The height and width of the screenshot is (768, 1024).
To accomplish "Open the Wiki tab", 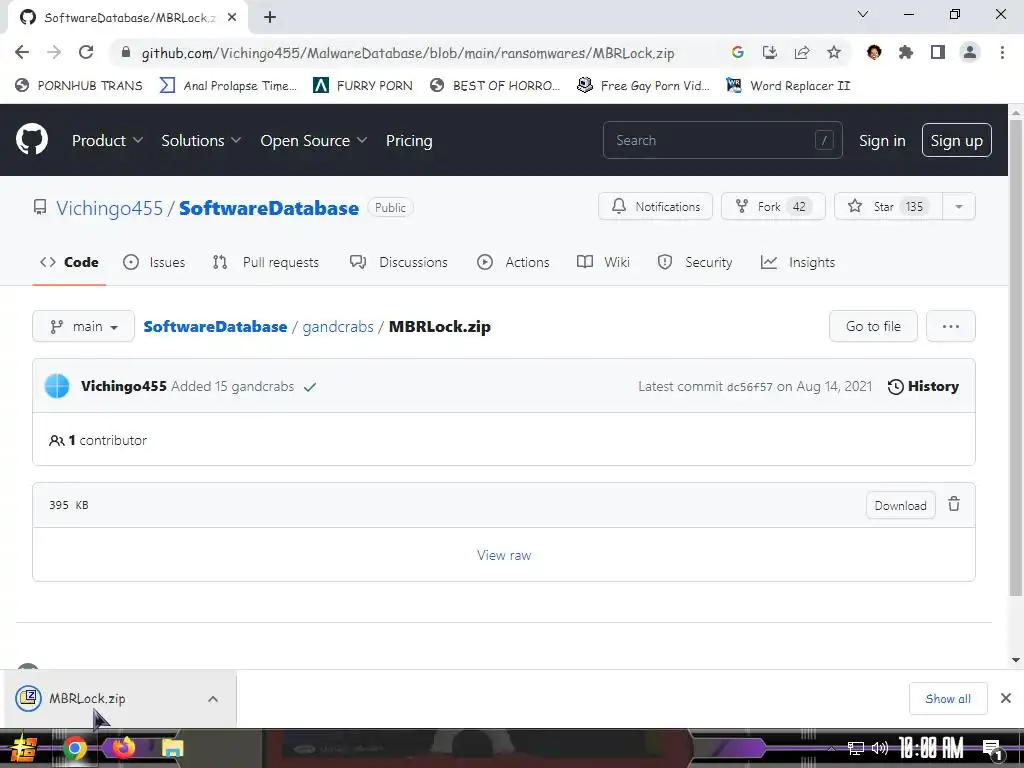I will [603, 262].
